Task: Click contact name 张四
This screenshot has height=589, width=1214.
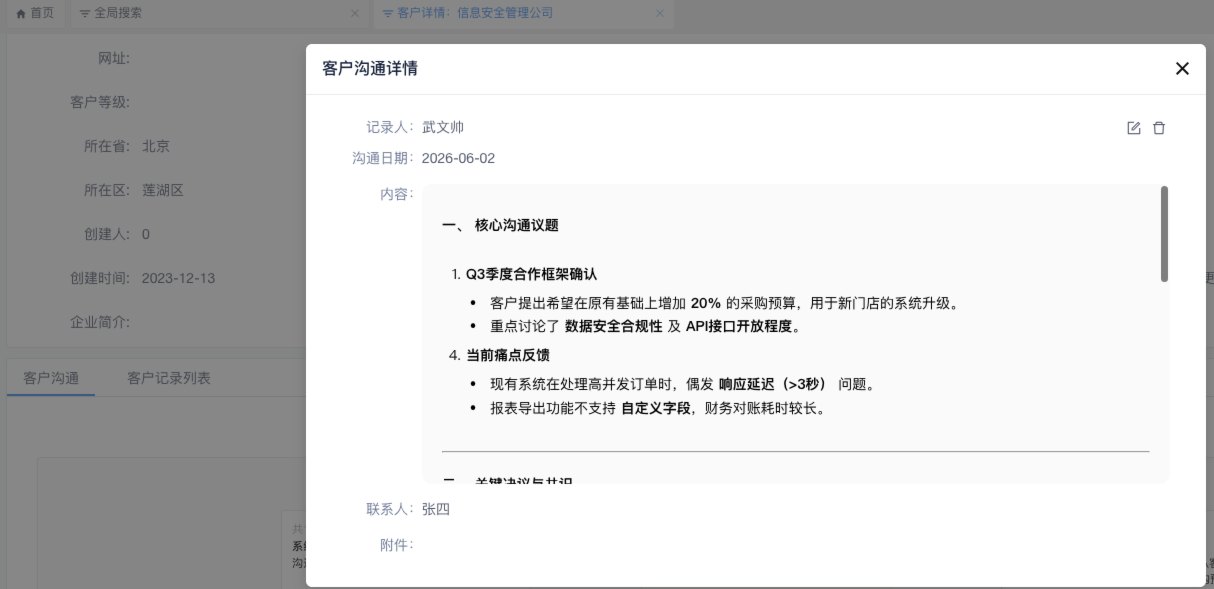Action: [436, 509]
